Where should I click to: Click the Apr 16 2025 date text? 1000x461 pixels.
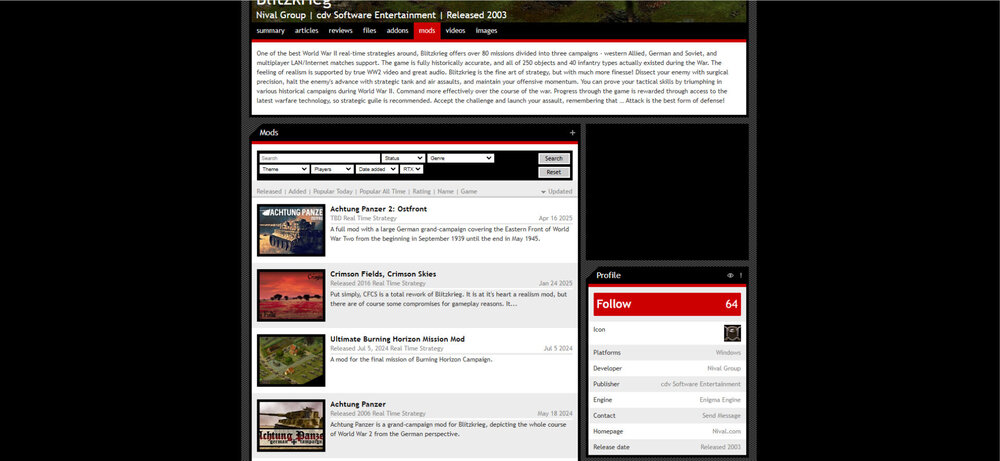point(555,218)
